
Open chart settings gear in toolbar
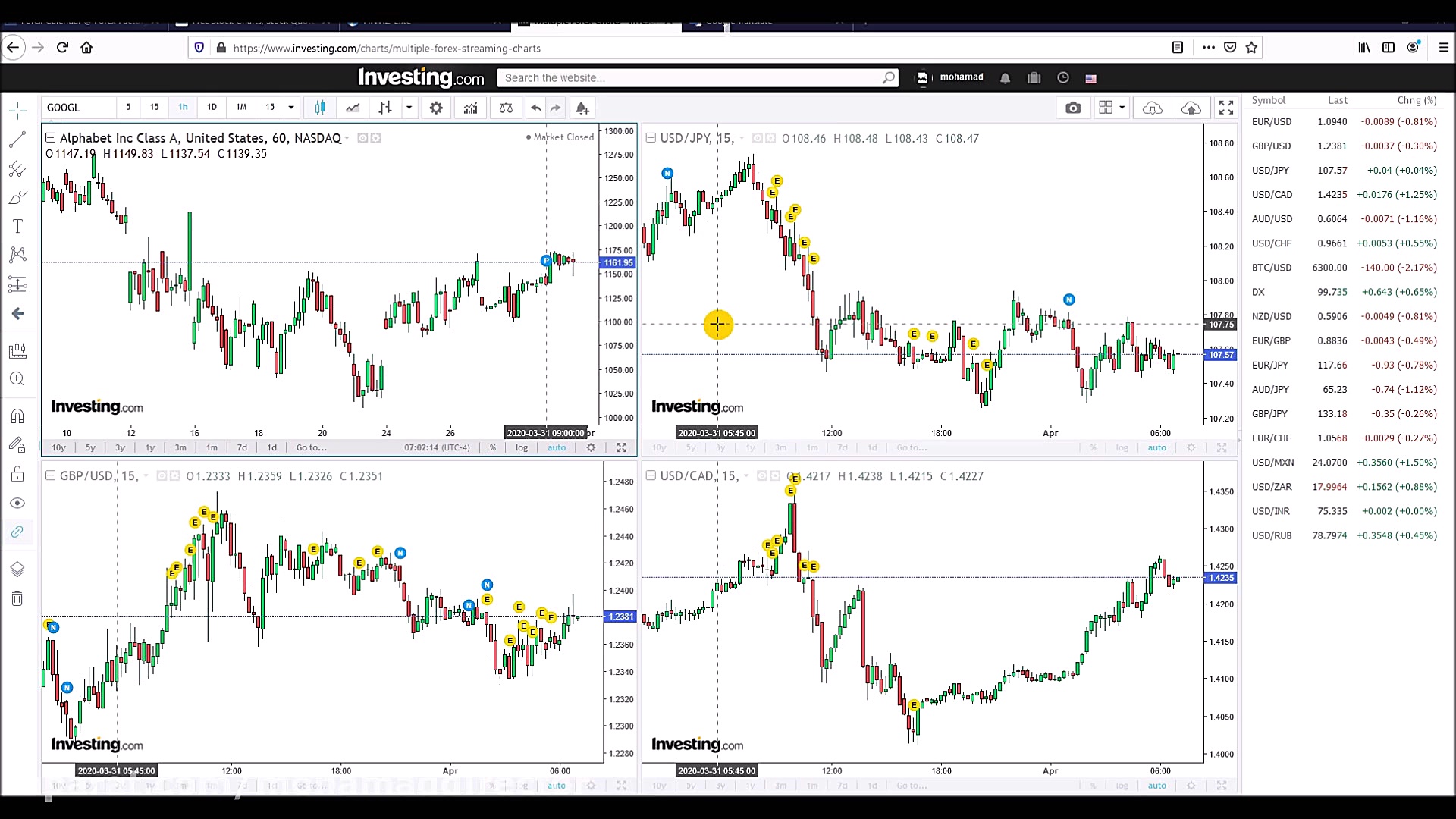[436, 108]
